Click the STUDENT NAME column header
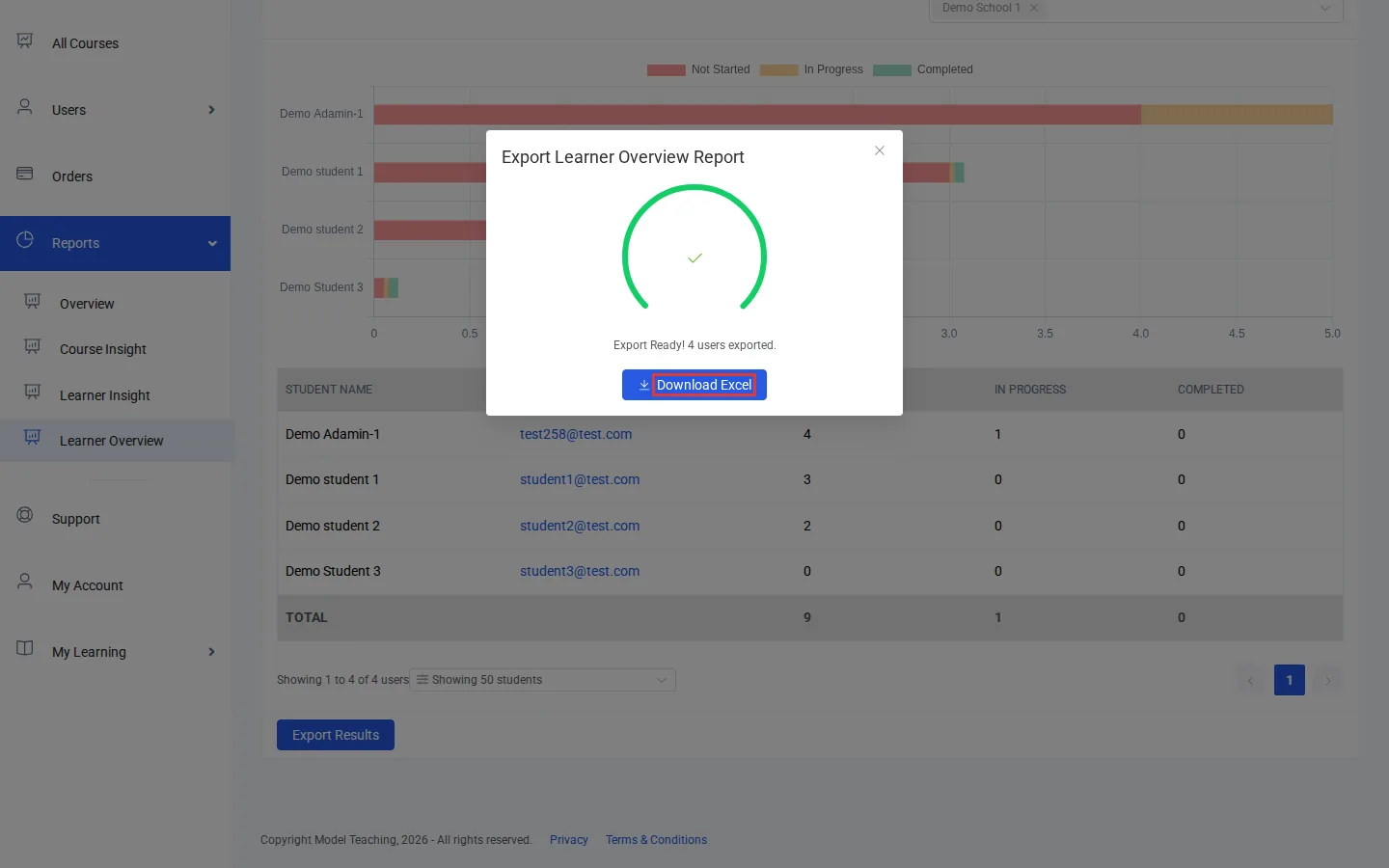 pyautogui.click(x=329, y=390)
